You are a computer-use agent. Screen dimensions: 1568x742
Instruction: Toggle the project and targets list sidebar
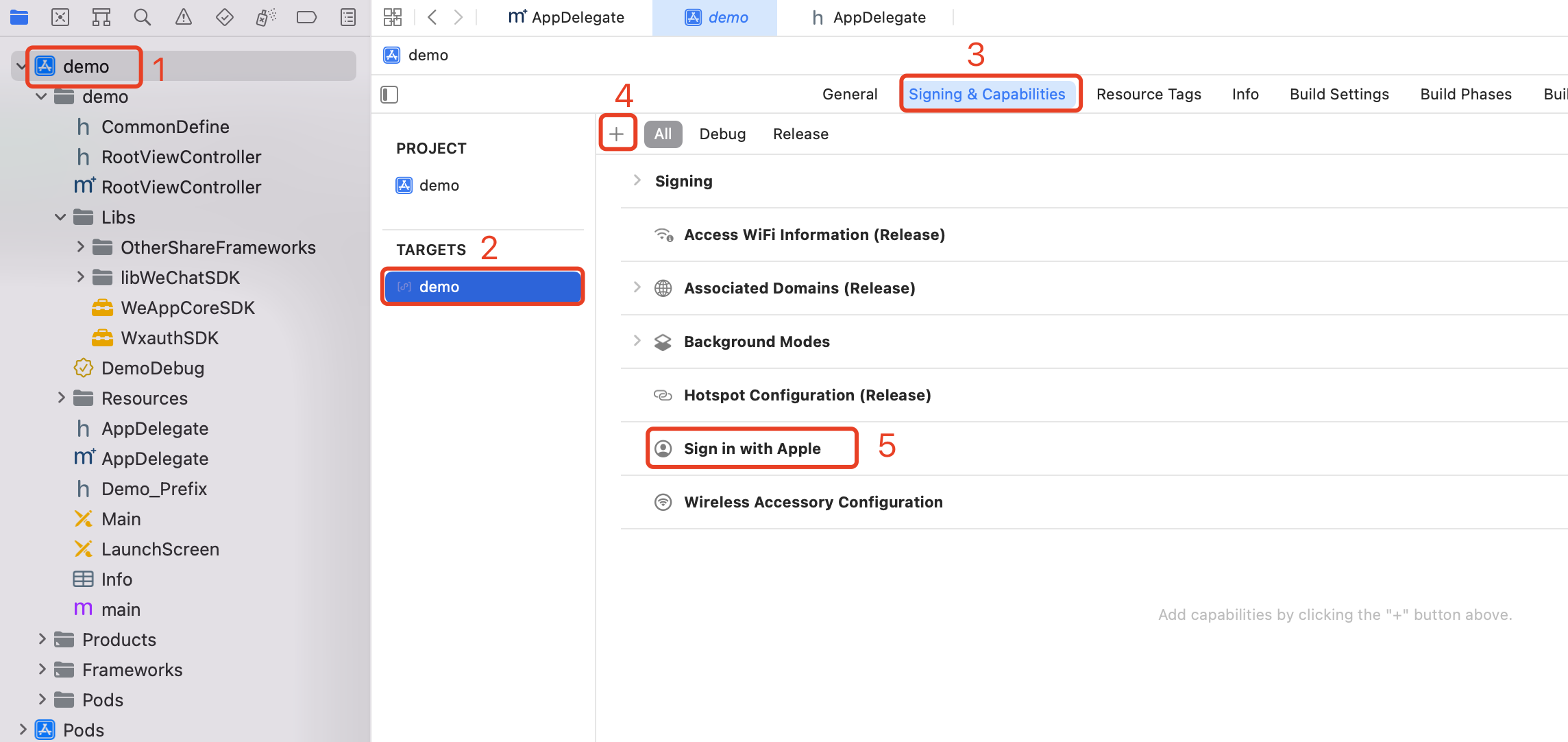(389, 94)
